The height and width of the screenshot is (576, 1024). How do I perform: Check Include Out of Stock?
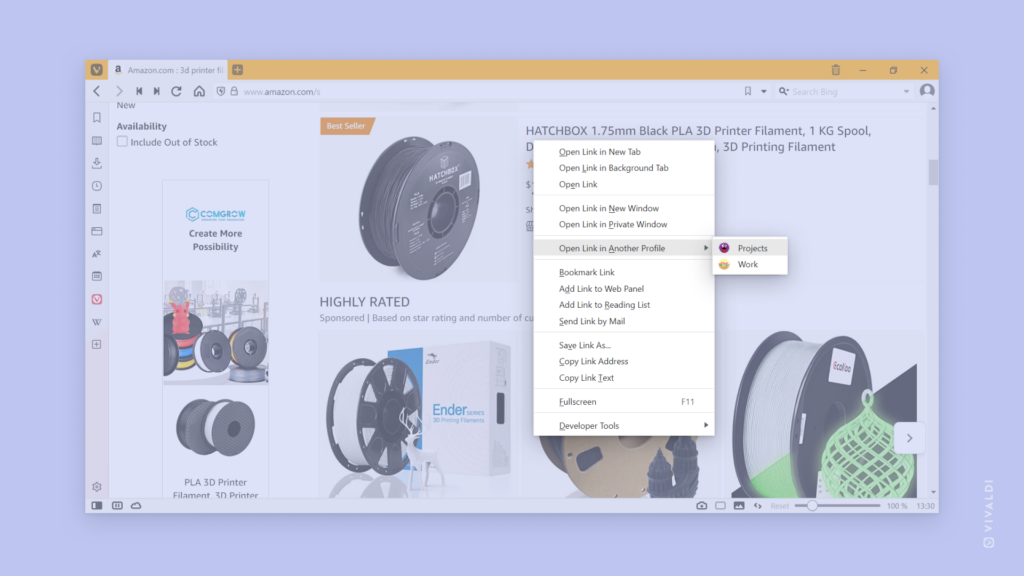pyautogui.click(x=122, y=142)
